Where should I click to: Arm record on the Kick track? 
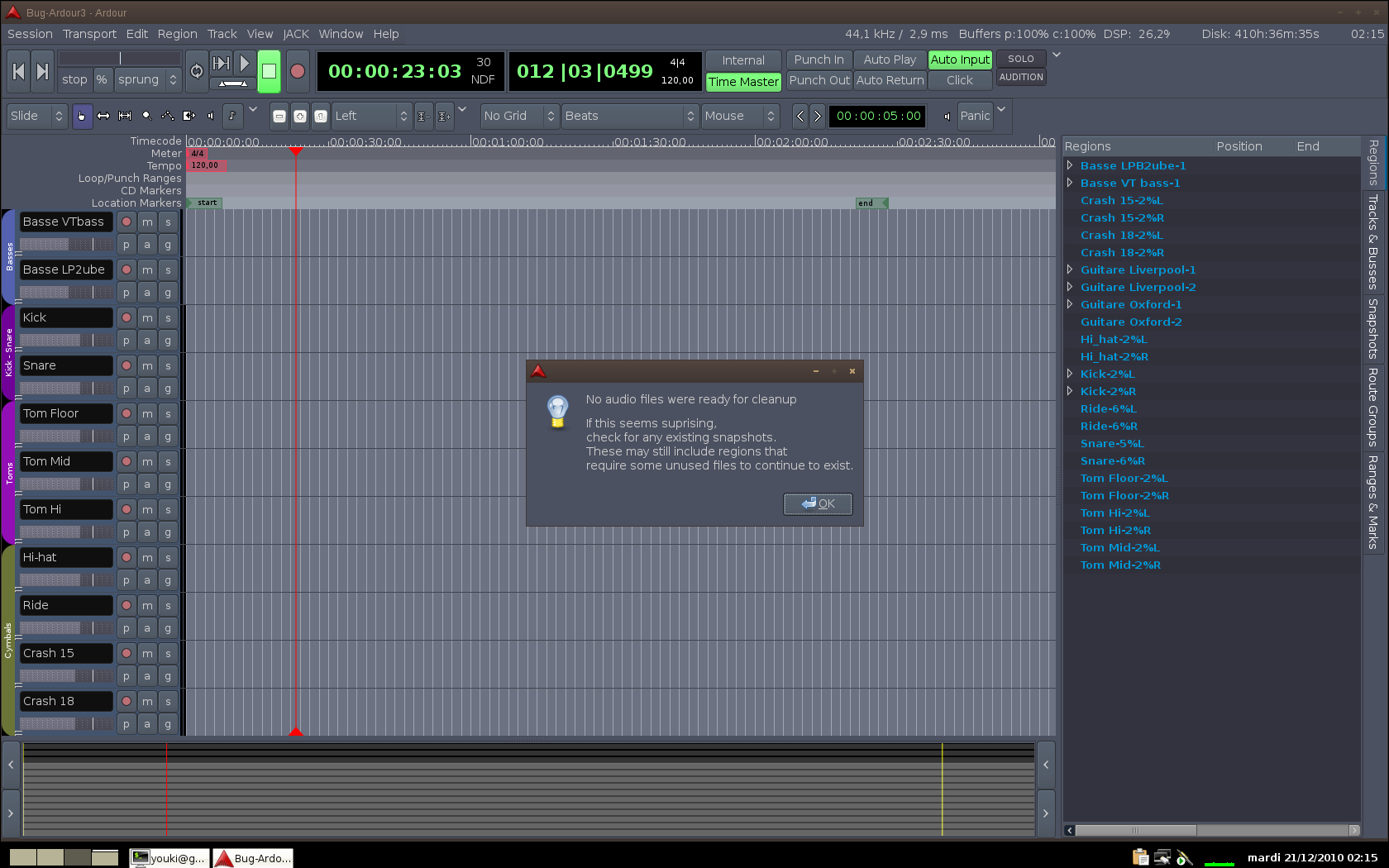point(126,317)
